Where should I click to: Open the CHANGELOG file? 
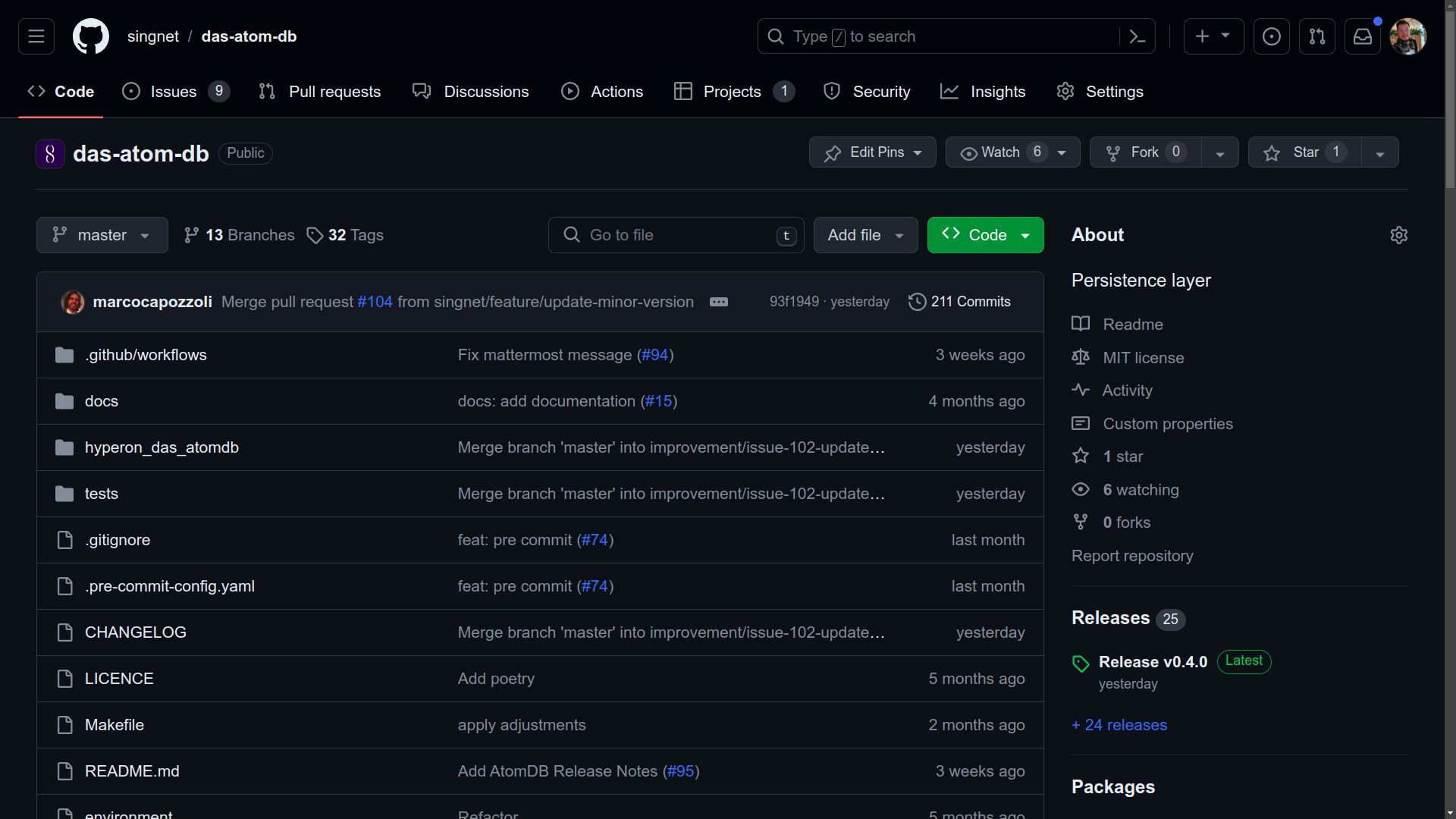tap(136, 632)
